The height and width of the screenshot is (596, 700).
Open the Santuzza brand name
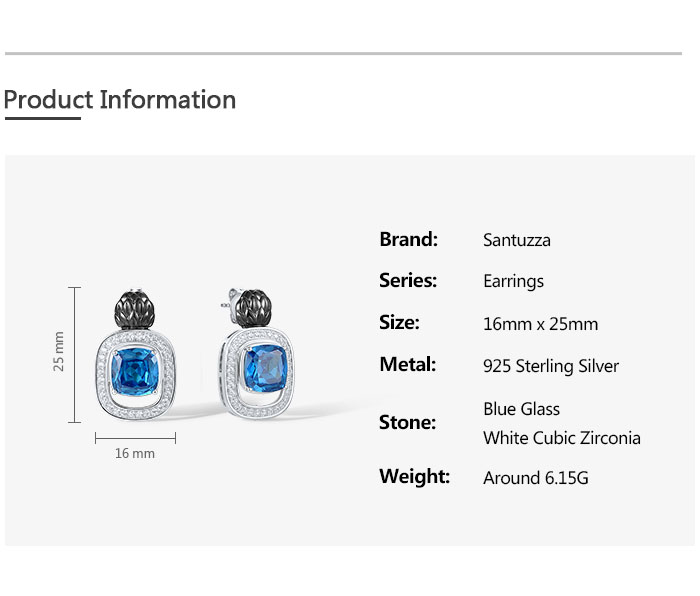tap(516, 240)
